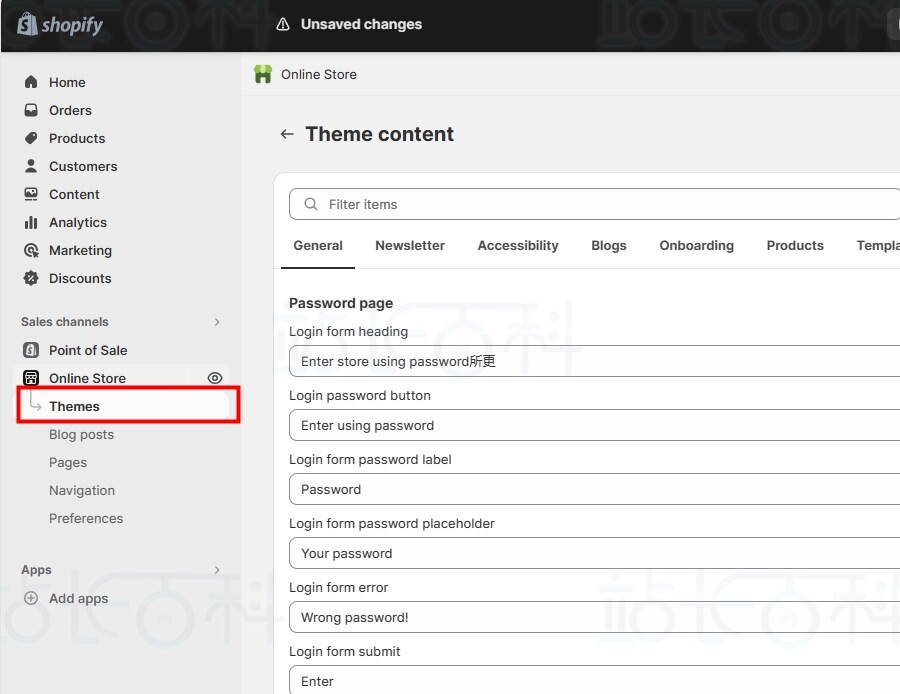This screenshot has width=900, height=694.
Task: Click the Unsaved changes warning icon
Action: click(283, 24)
